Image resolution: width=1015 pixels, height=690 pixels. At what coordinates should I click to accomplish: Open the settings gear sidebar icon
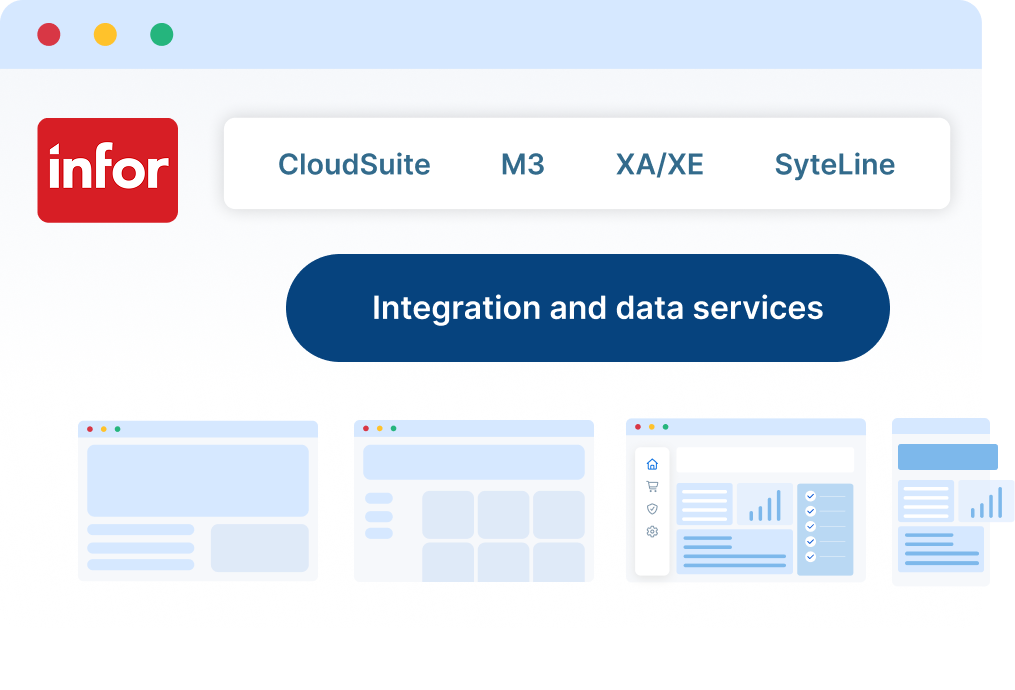(x=652, y=531)
